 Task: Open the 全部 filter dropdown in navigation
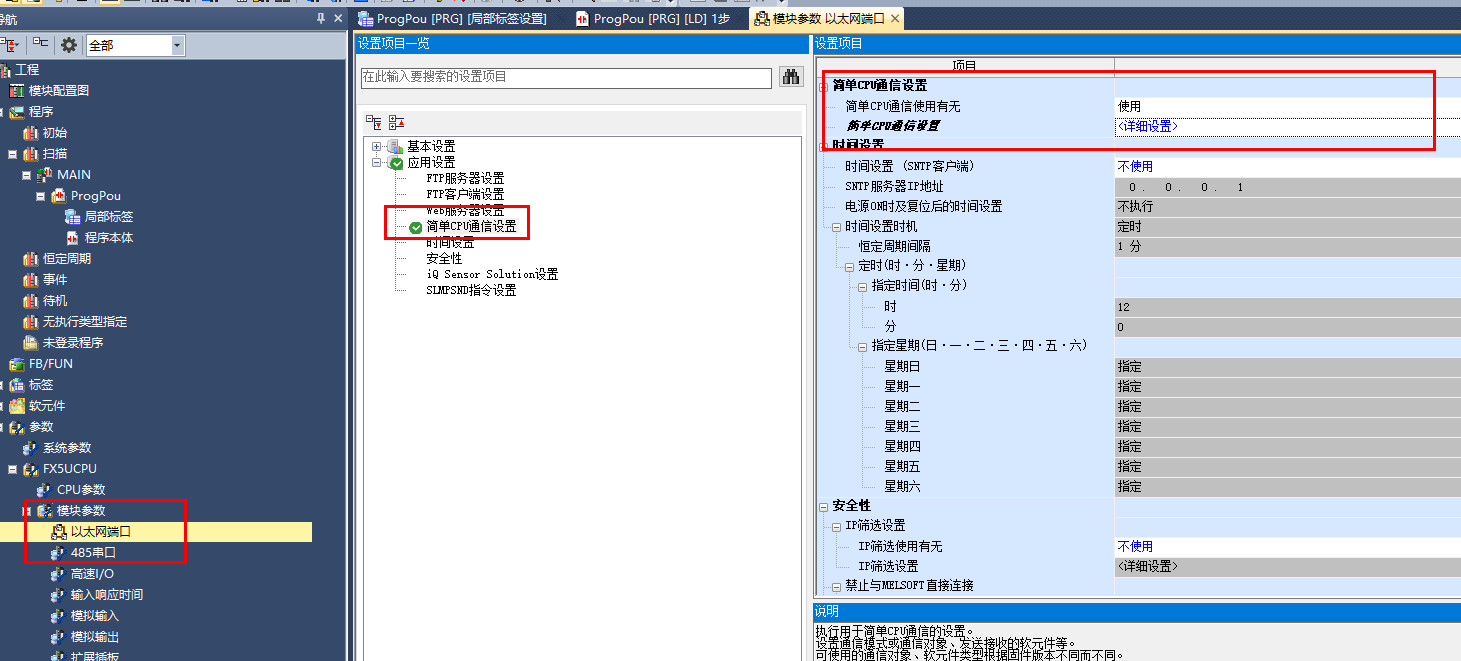point(177,45)
